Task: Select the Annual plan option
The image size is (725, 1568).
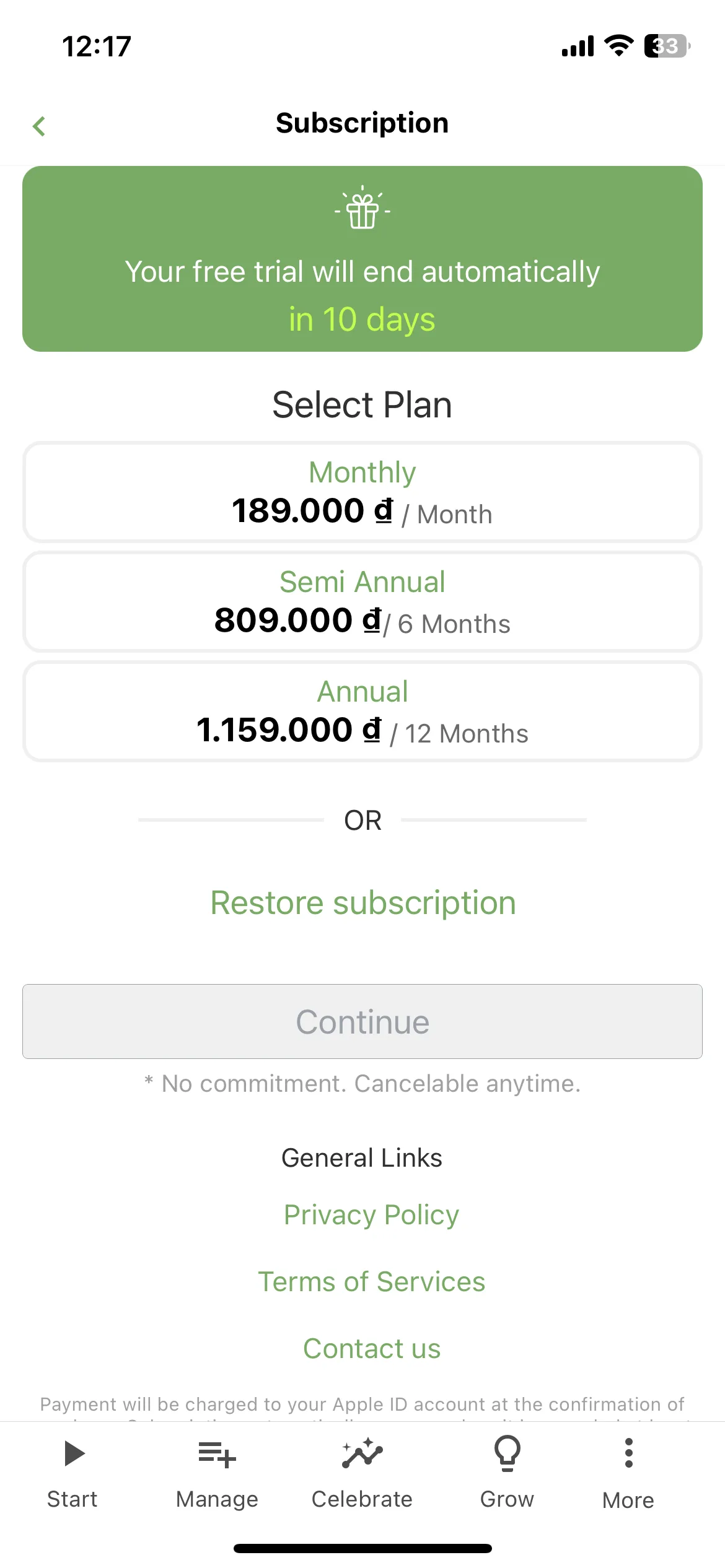Action: [x=362, y=711]
